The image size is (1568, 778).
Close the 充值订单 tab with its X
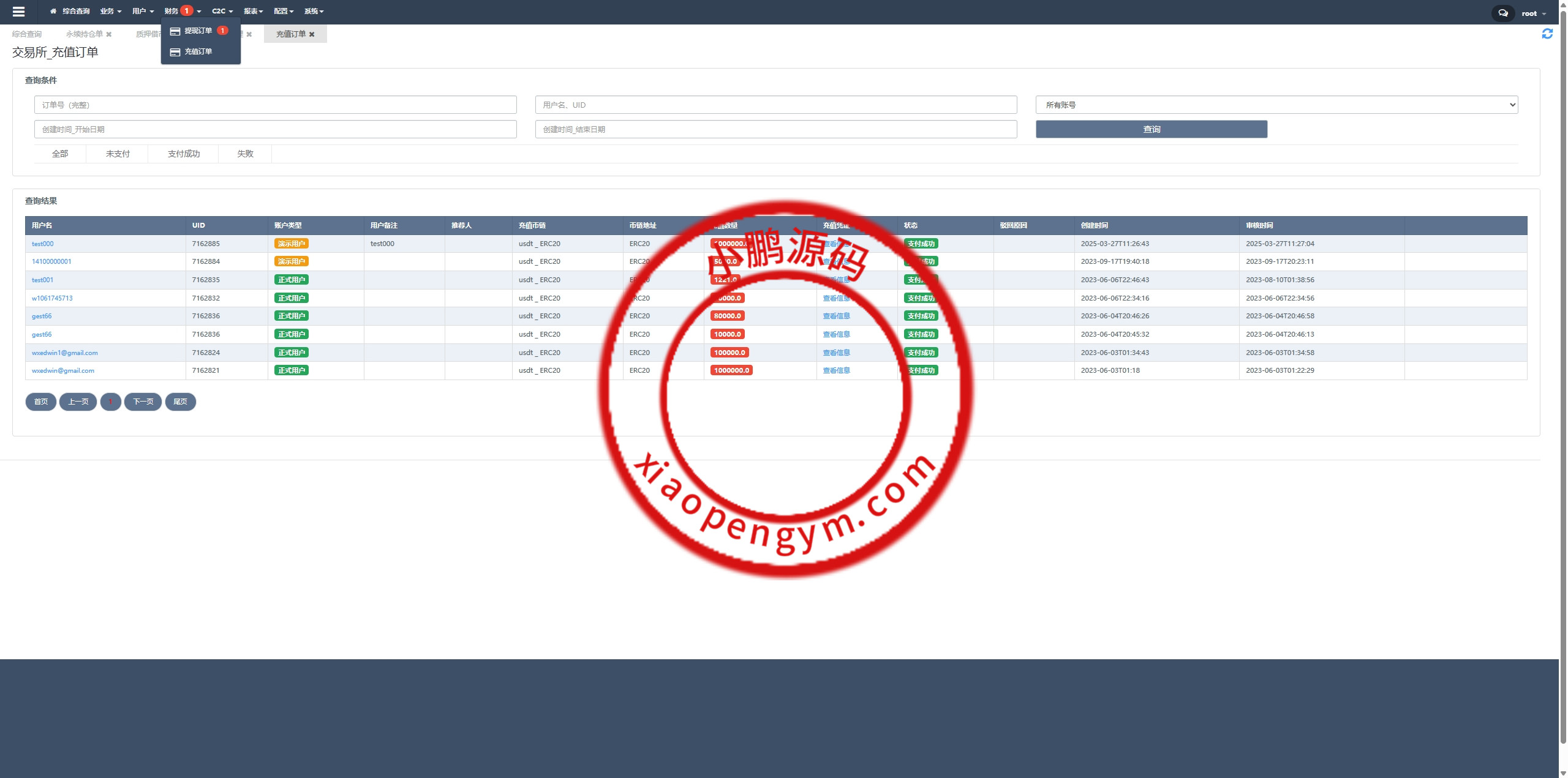click(312, 34)
